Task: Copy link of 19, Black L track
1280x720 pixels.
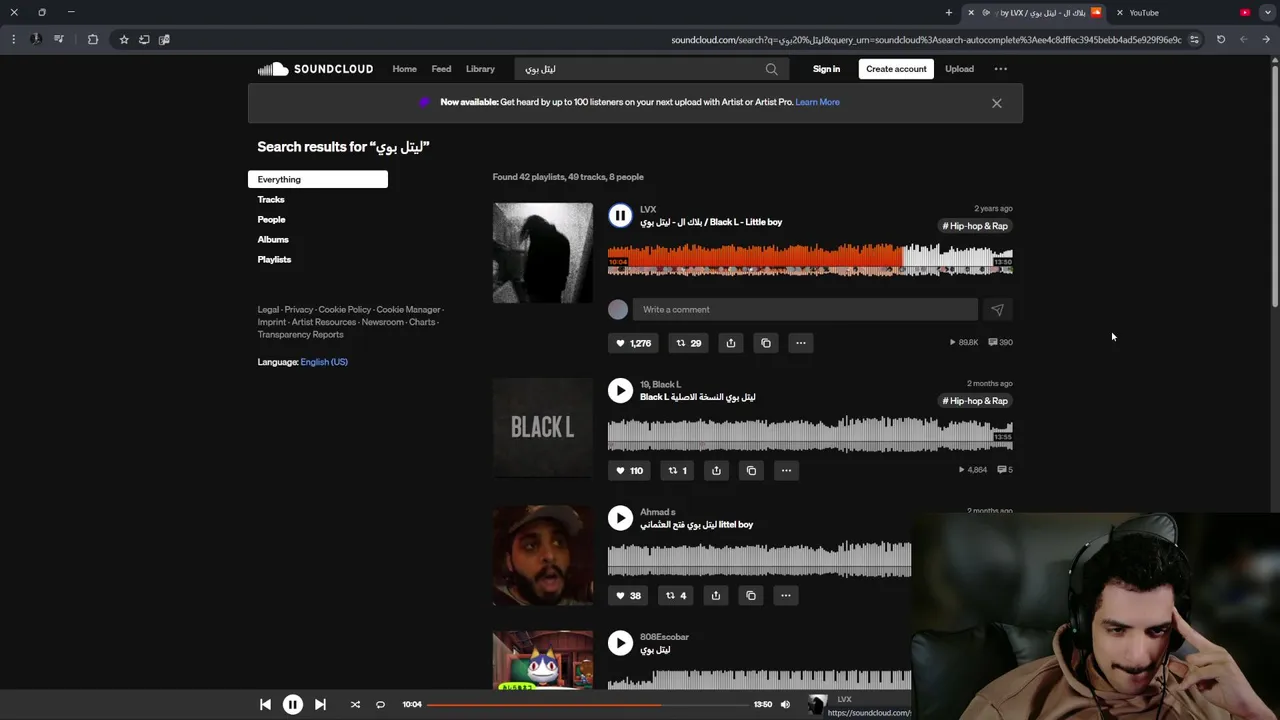Action: (x=751, y=470)
